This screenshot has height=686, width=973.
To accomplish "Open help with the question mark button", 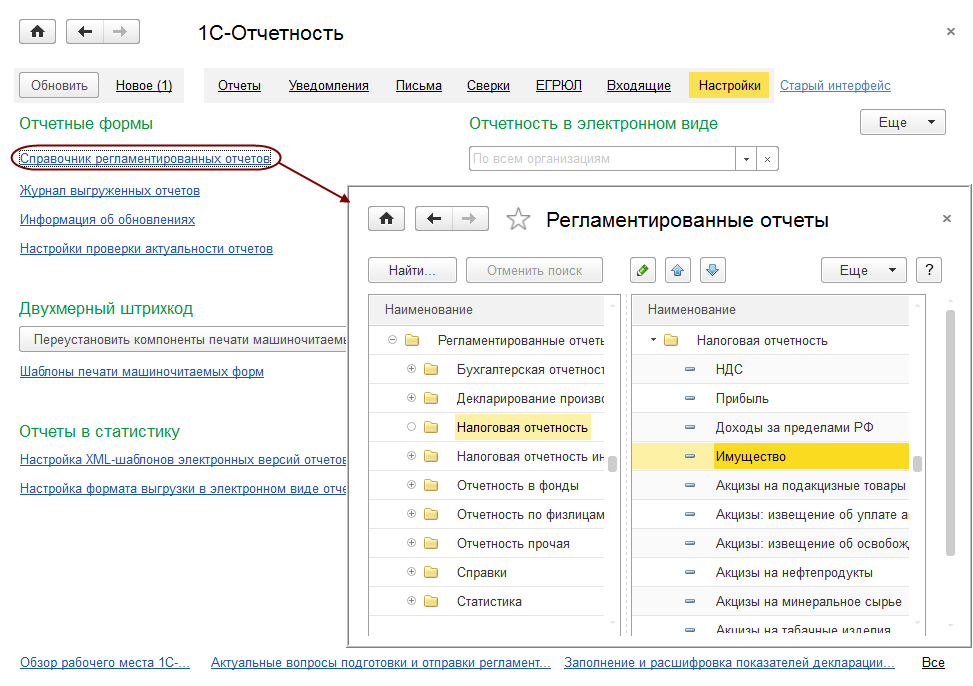I will 929,270.
